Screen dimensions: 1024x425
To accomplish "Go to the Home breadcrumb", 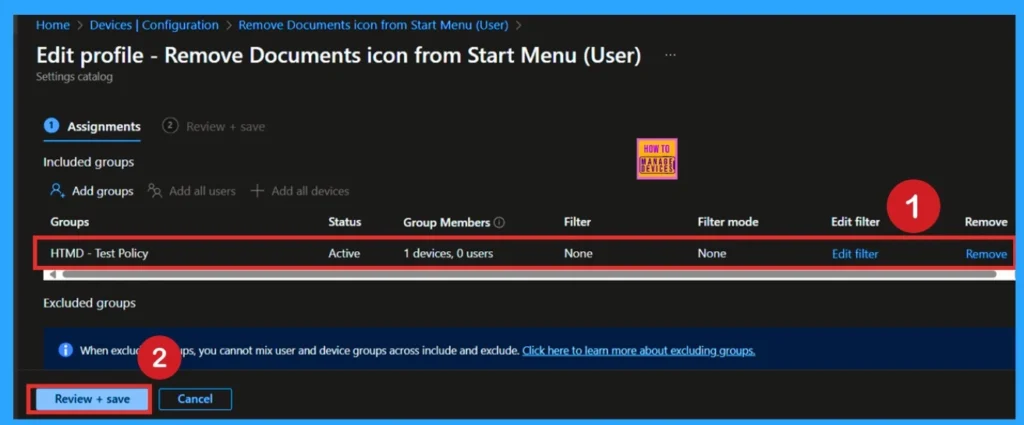I will [53, 25].
